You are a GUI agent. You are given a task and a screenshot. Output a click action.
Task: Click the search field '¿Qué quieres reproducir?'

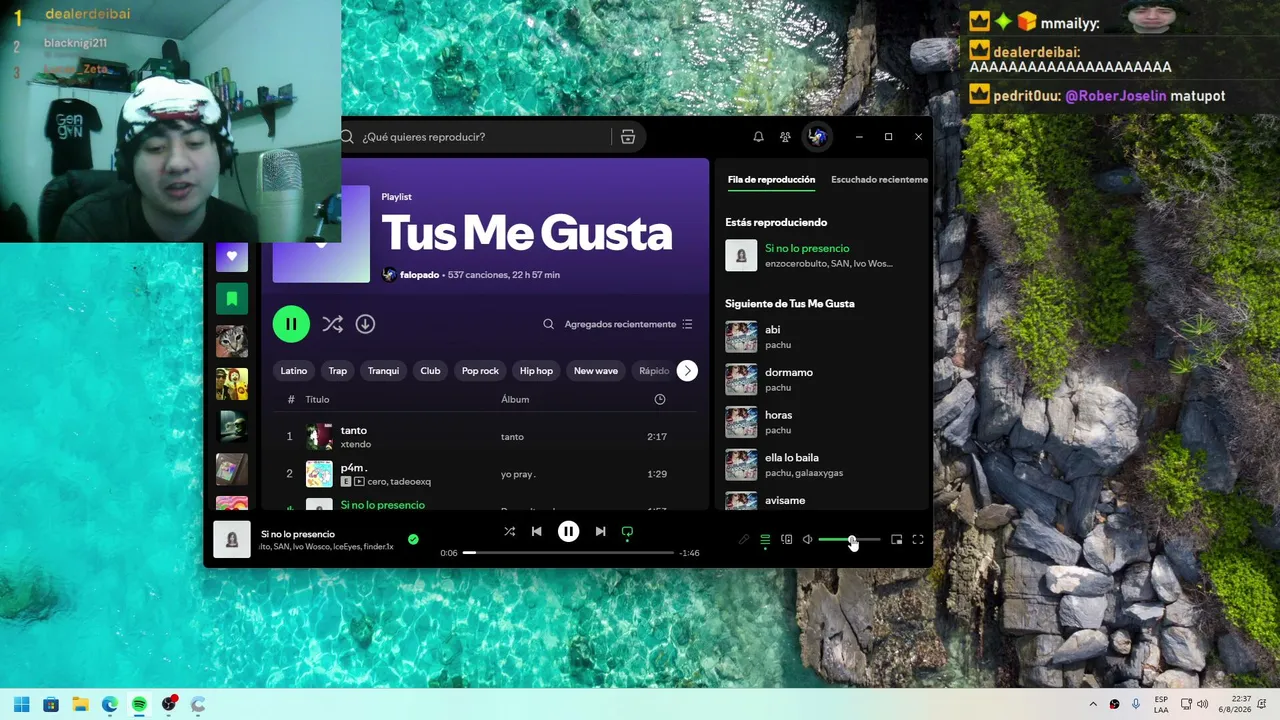tap(484, 137)
